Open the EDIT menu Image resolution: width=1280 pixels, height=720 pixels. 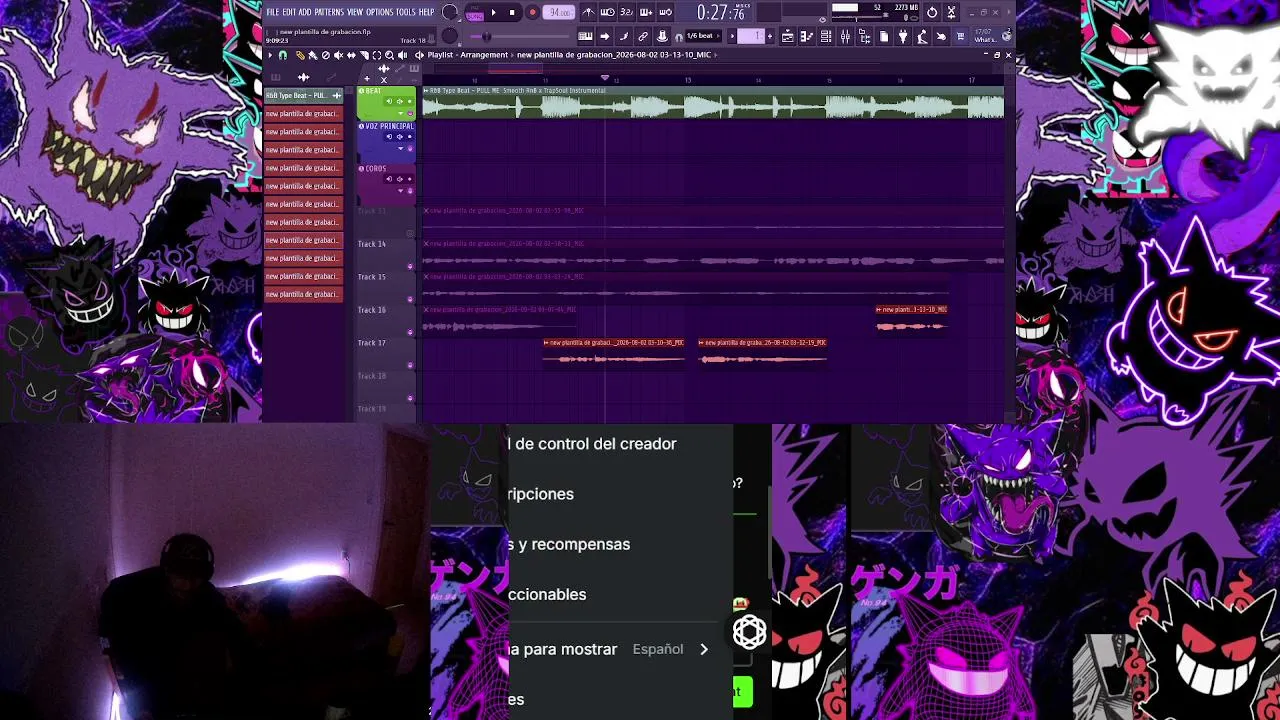tap(288, 12)
